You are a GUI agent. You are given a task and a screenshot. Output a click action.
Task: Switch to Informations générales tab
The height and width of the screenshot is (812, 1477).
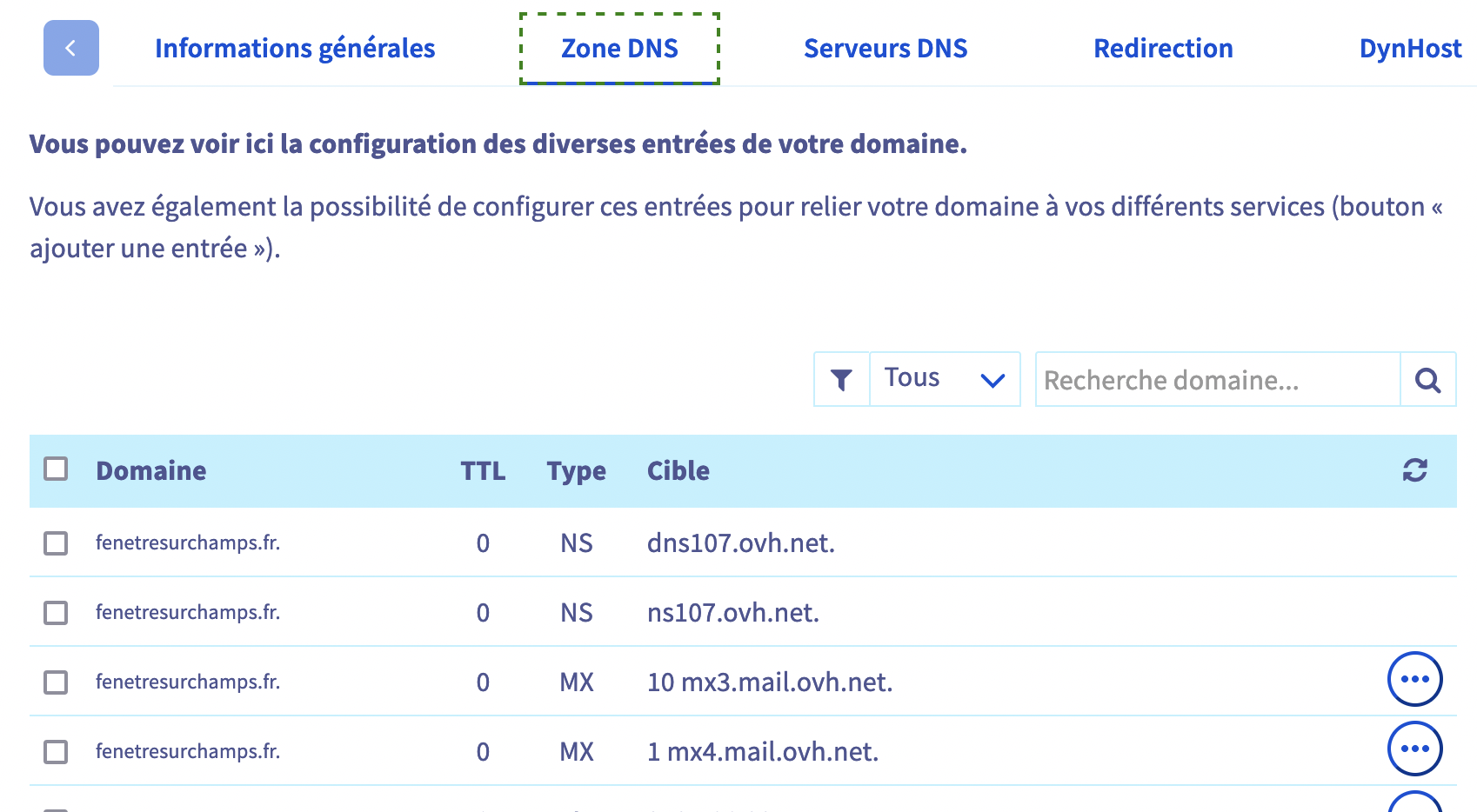click(295, 49)
